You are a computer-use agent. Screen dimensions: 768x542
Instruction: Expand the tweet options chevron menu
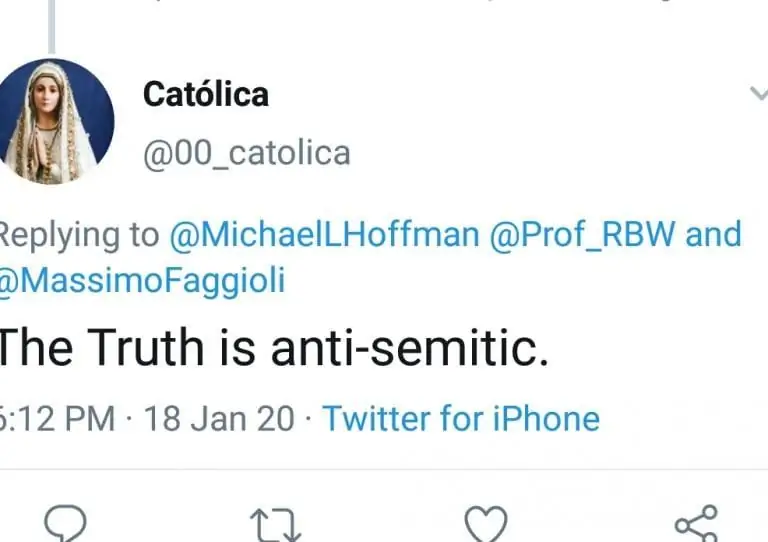pyautogui.click(x=759, y=94)
